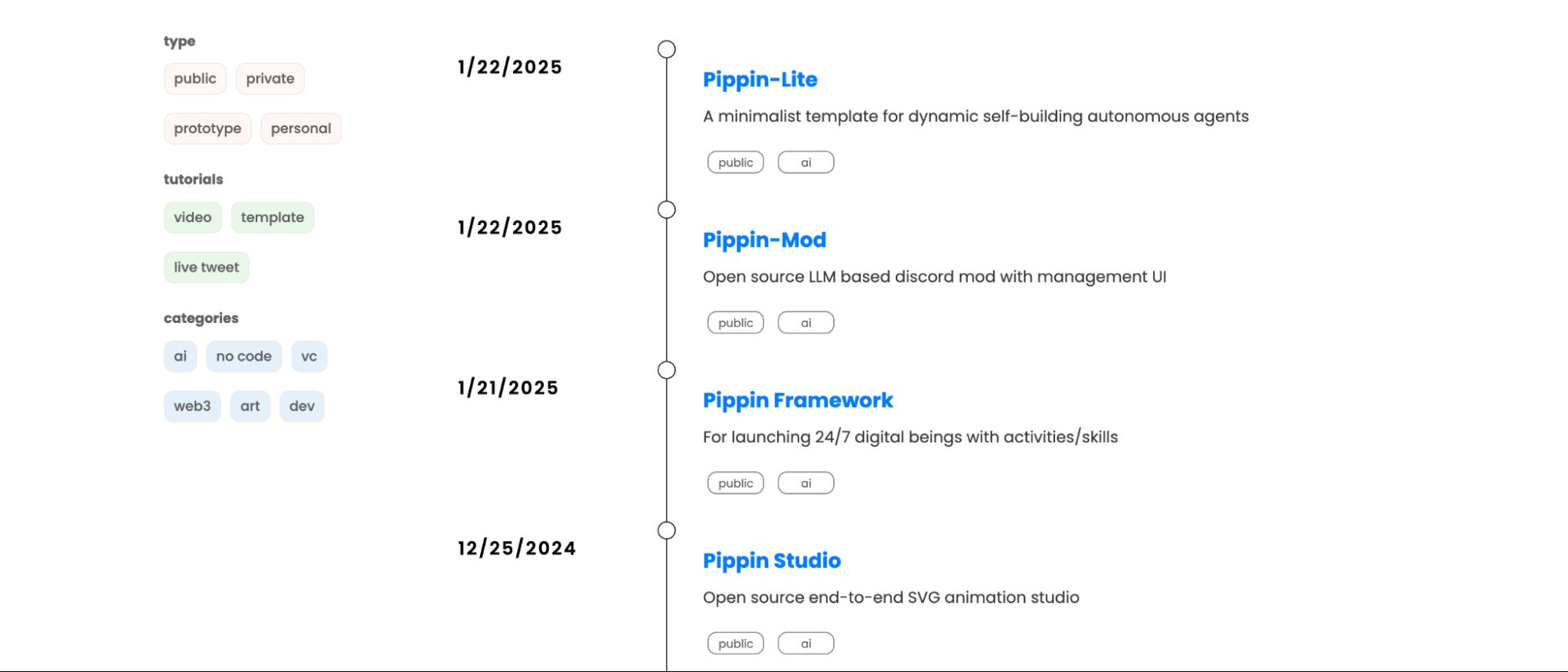Click the public tag under Pippin-Mod
This screenshot has width=1568, height=672.
(735, 323)
